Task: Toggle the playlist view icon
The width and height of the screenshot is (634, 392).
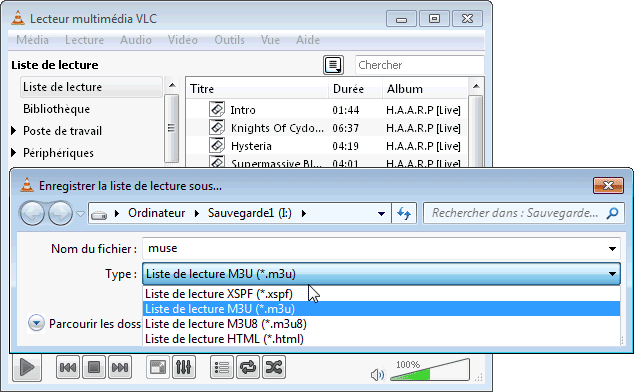Action: [222, 367]
